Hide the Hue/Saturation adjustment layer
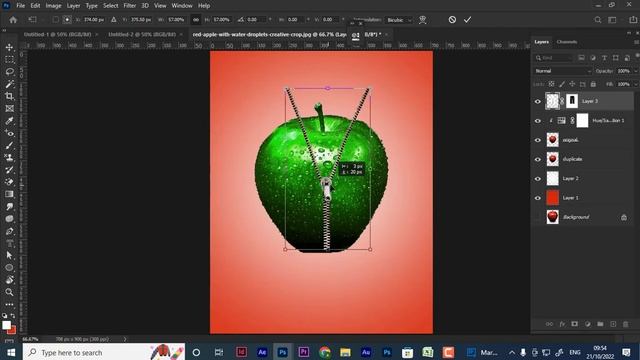This screenshot has width=640, height=360. click(x=538, y=121)
